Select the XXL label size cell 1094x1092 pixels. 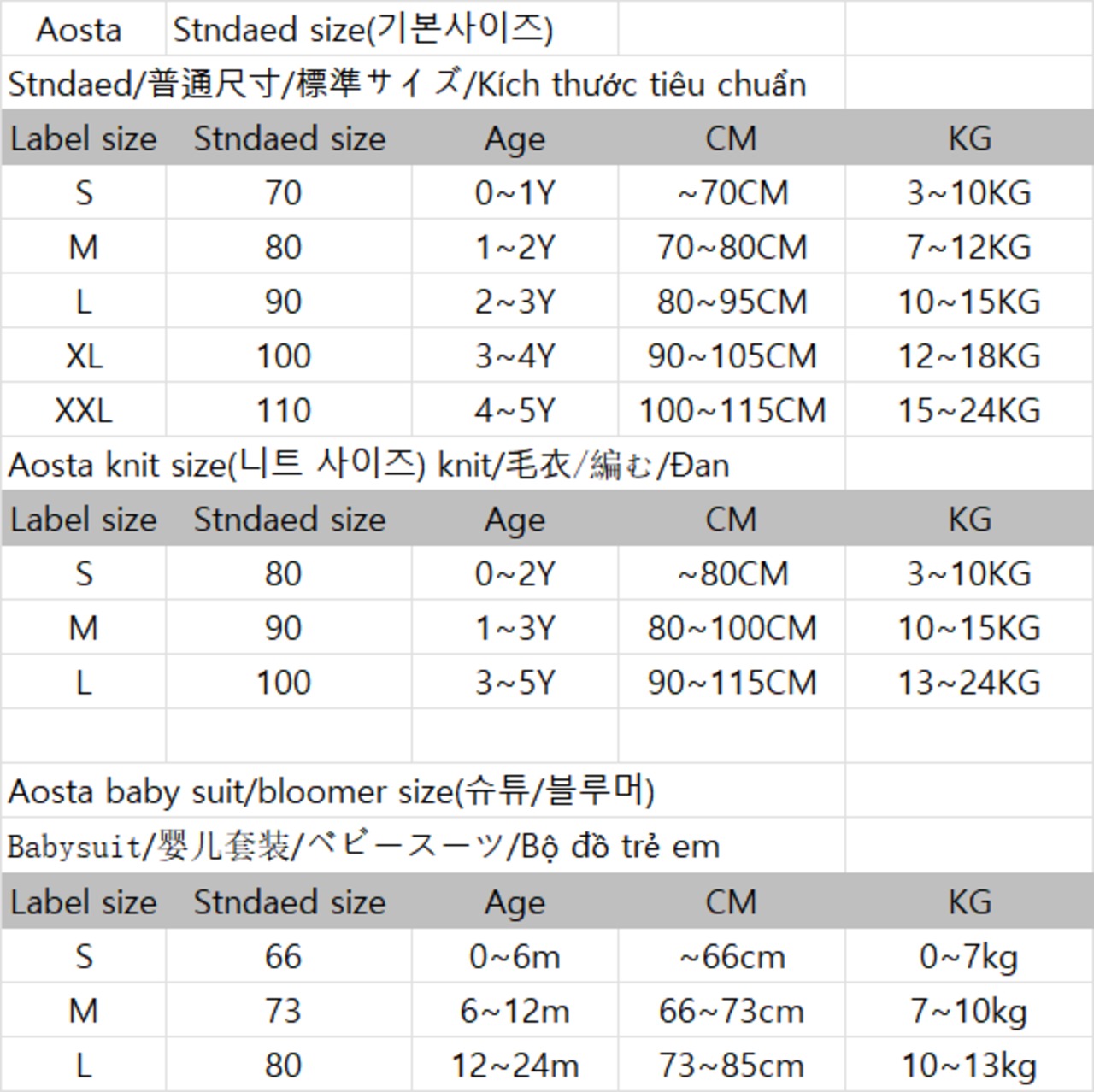(83, 411)
